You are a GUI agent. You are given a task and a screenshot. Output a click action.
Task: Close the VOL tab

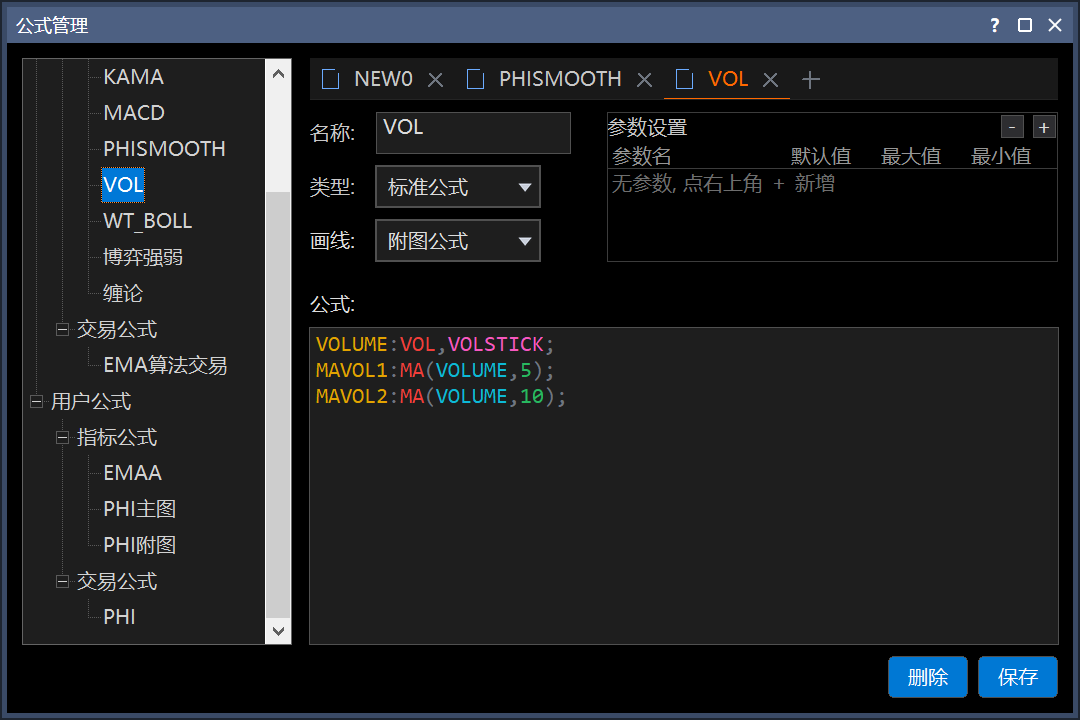770,81
